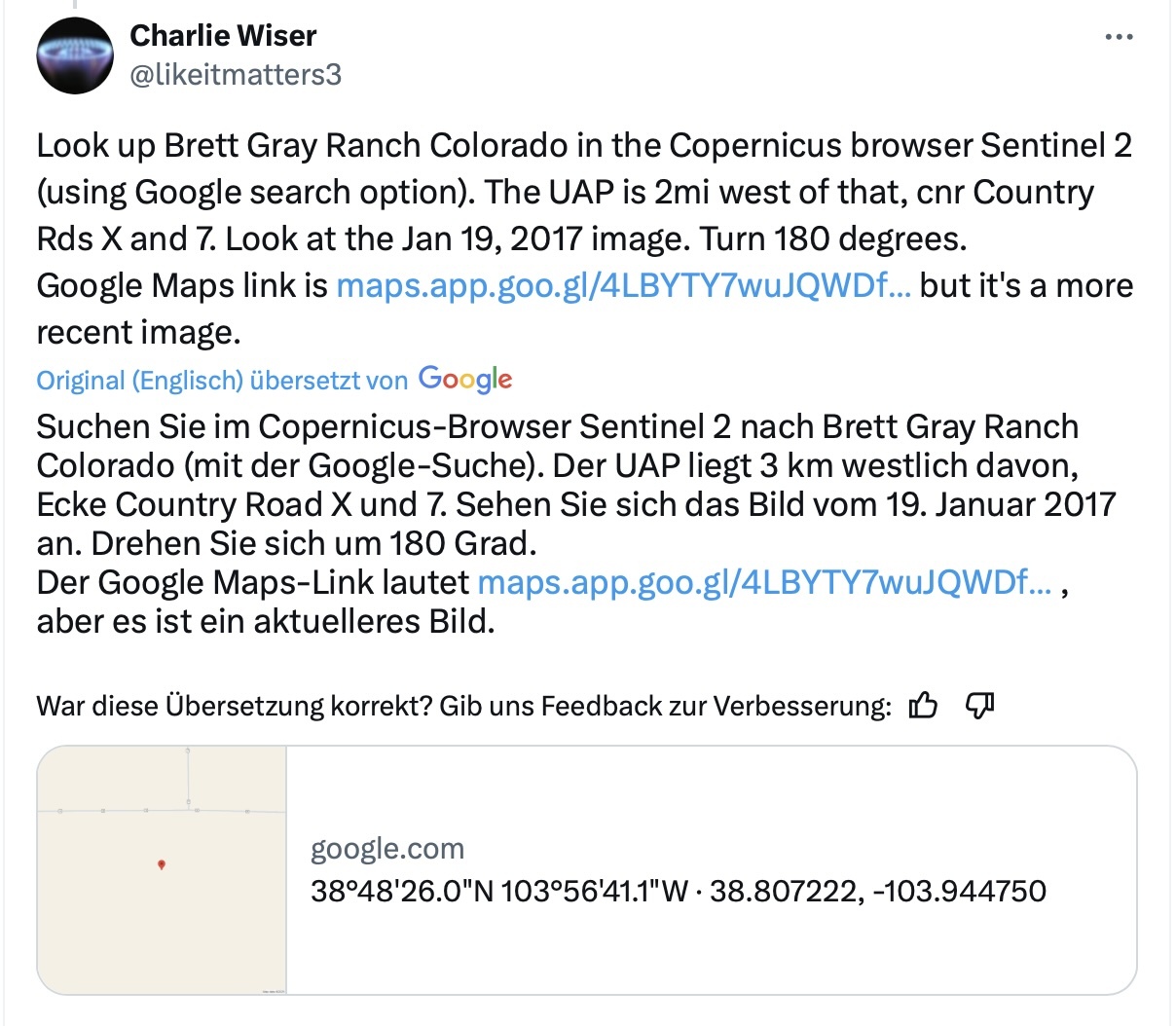Click the German translated tweet text
Viewport: 1176px width, 1026px height.
click(576, 524)
